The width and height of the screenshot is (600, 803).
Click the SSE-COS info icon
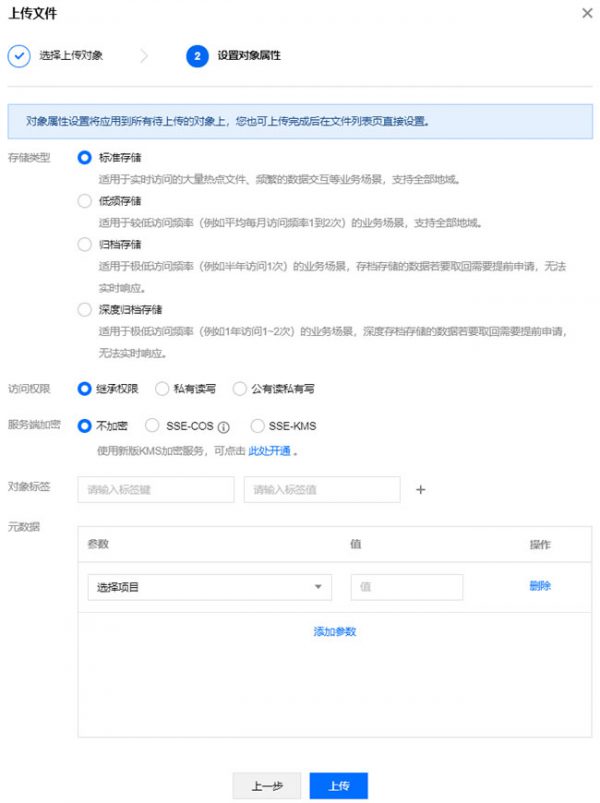pyautogui.click(x=223, y=426)
